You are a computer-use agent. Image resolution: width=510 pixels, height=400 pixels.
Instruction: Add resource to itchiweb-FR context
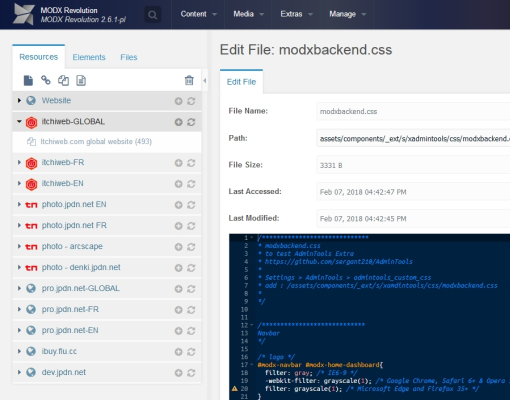pos(179,163)
